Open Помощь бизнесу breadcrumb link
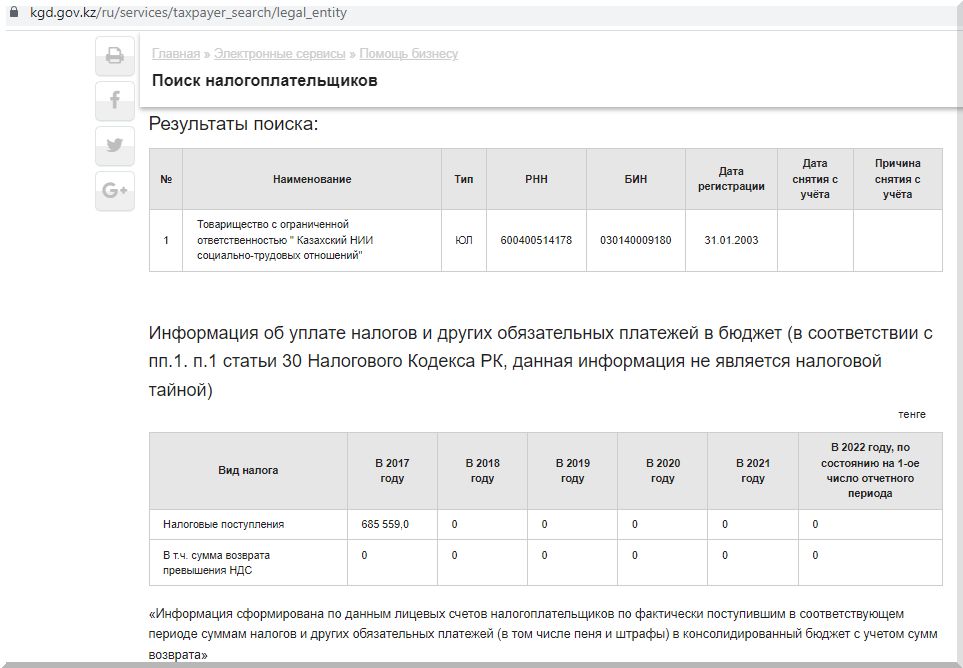963x668 pixels. click(x=409, y=54)
